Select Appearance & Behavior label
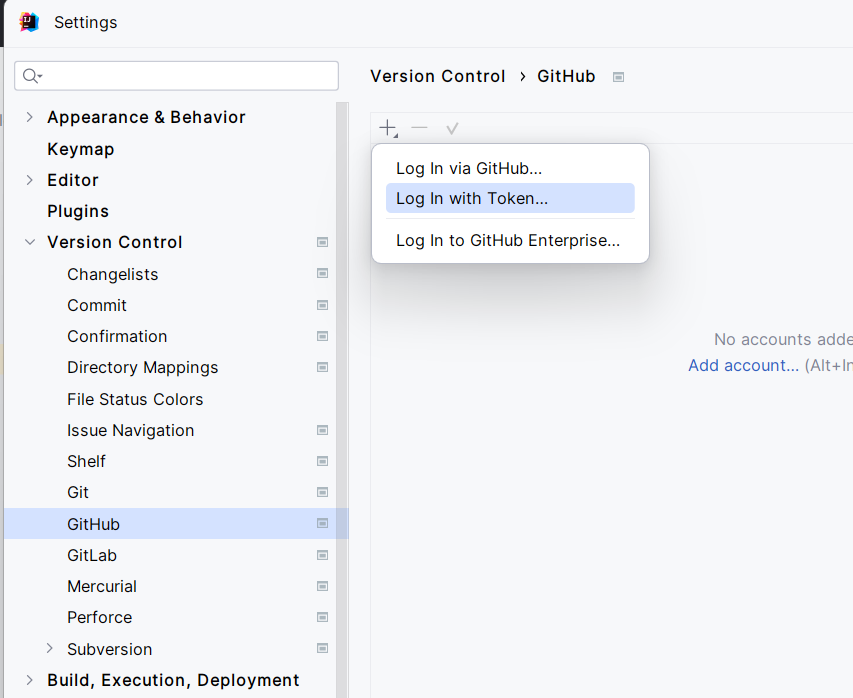853x698 pixels. [146, 117]
